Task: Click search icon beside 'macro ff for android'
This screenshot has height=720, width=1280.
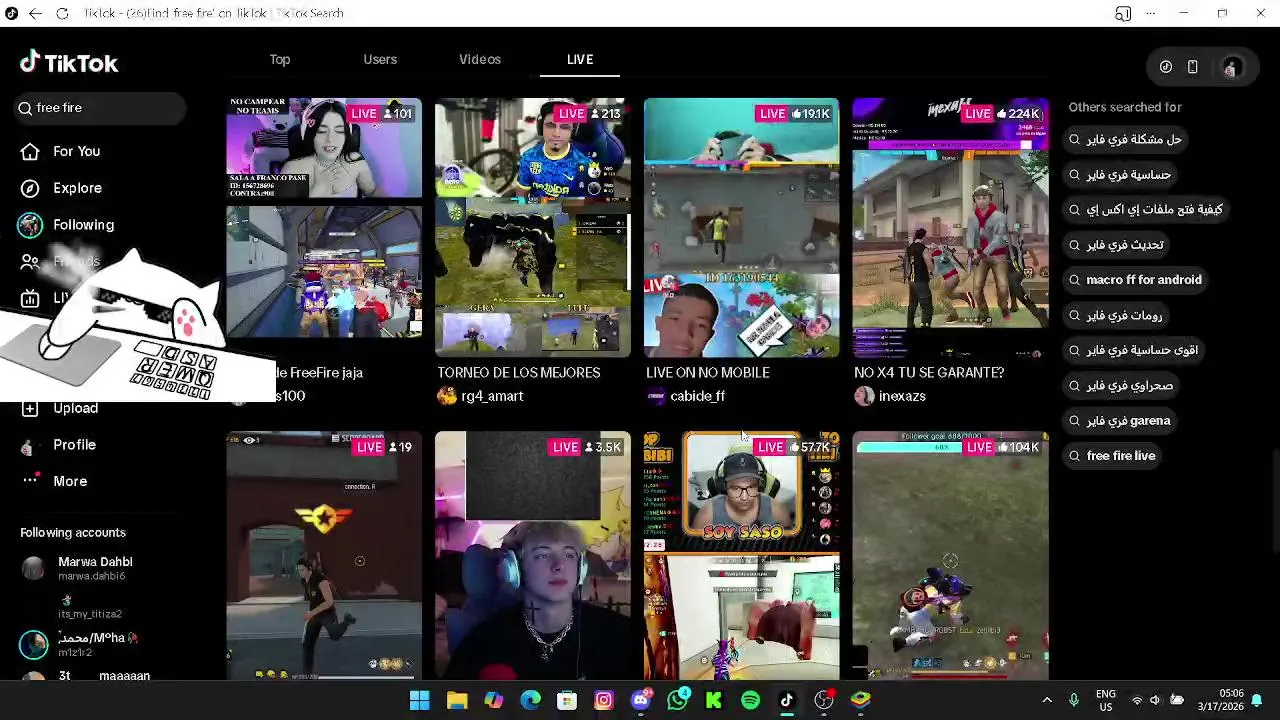Action: pyautogui.click(x=1075, y=280)
